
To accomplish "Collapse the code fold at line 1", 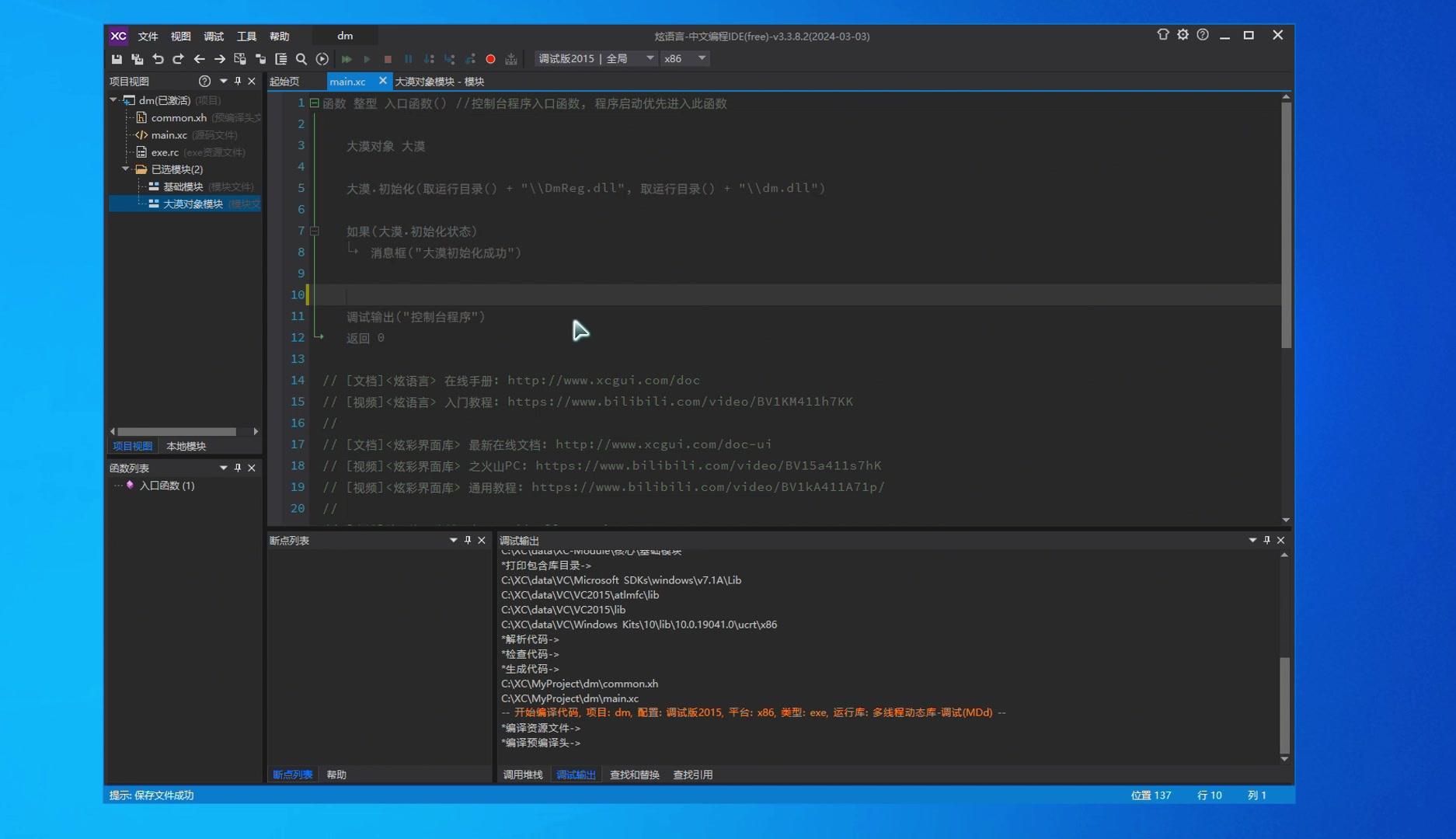I will 315,103.
